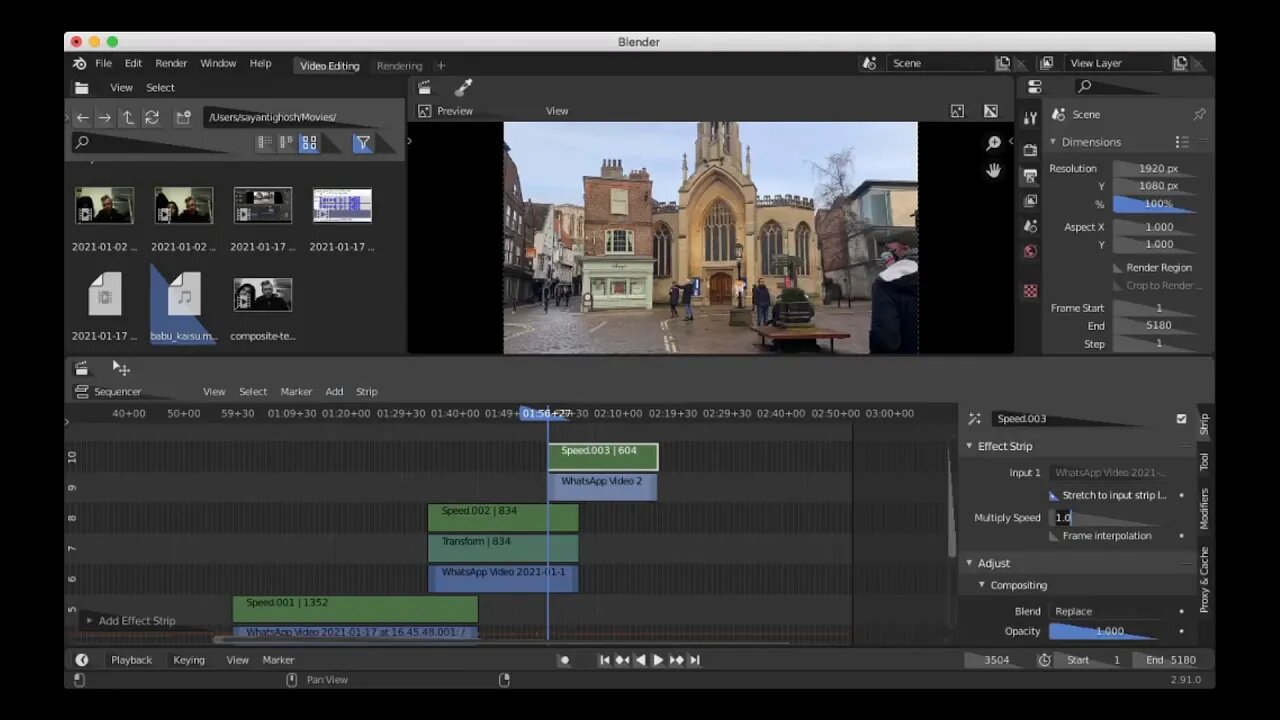Toggle Stretch to input strip length
The image size is (1280, 720).
click(1054, 495)
